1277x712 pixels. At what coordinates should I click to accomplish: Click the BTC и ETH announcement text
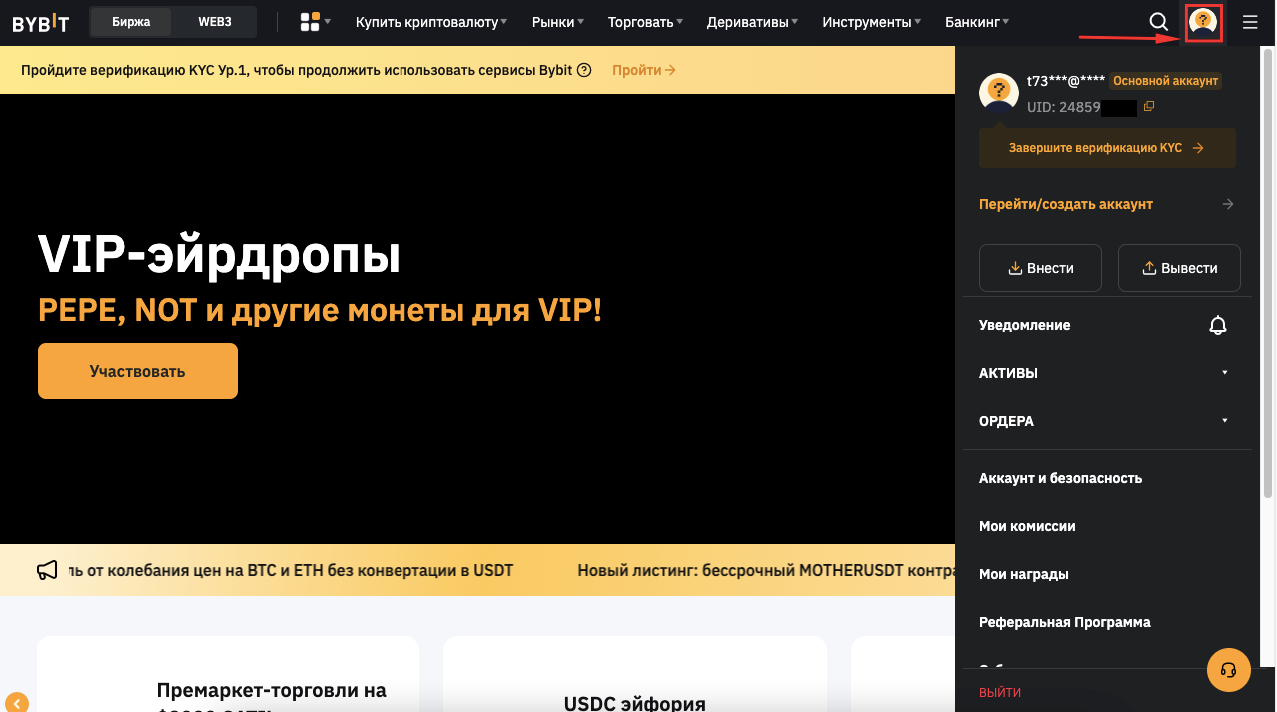point(292,570)
